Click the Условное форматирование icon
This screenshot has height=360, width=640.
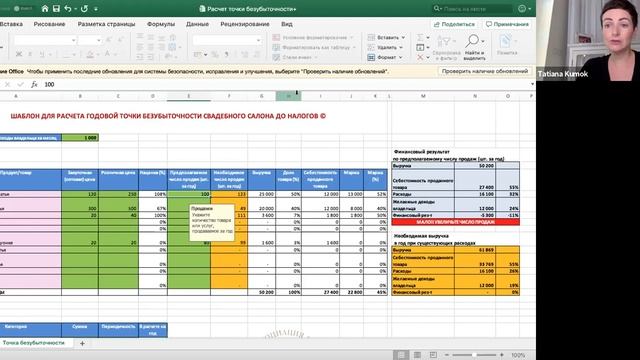point(276,37)
